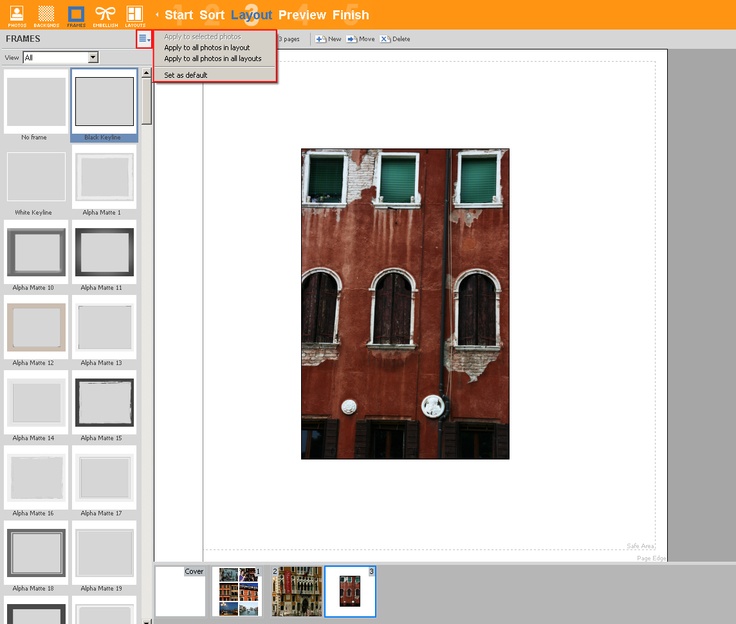Open the Frames options menu button
736x624 pixels.
coord(144,39)
